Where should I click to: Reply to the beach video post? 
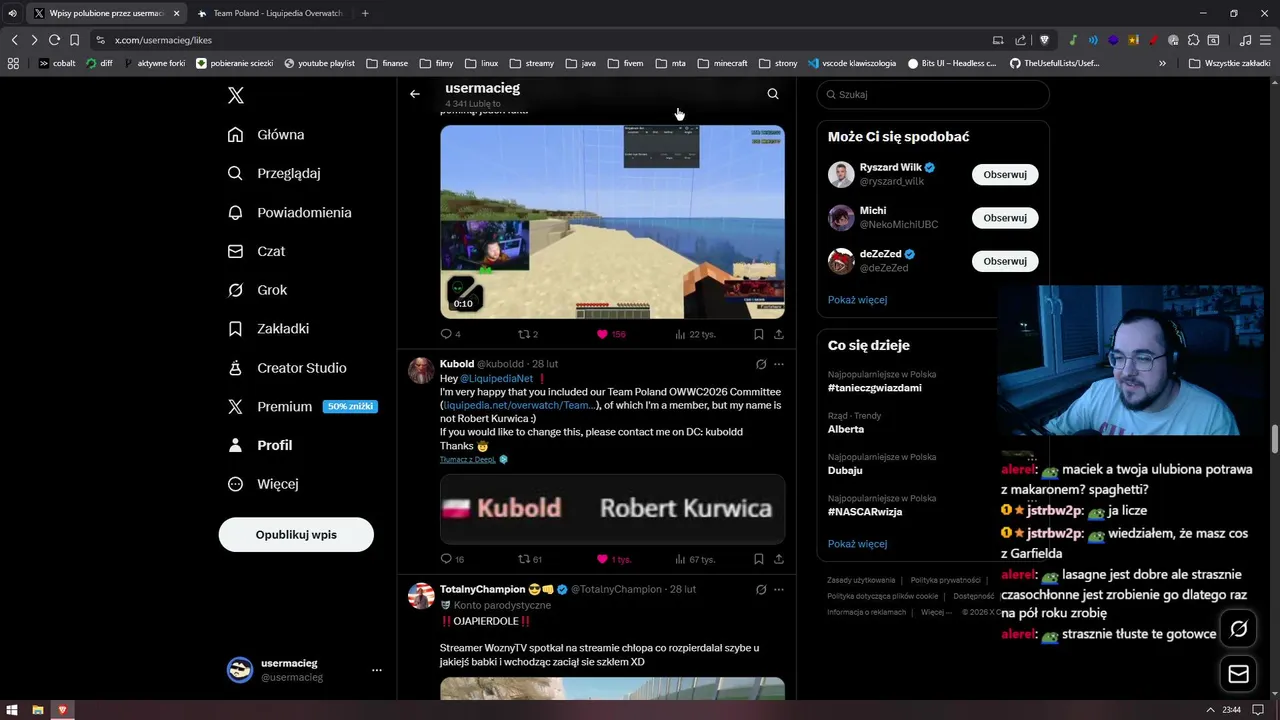(x=450, y=334)
